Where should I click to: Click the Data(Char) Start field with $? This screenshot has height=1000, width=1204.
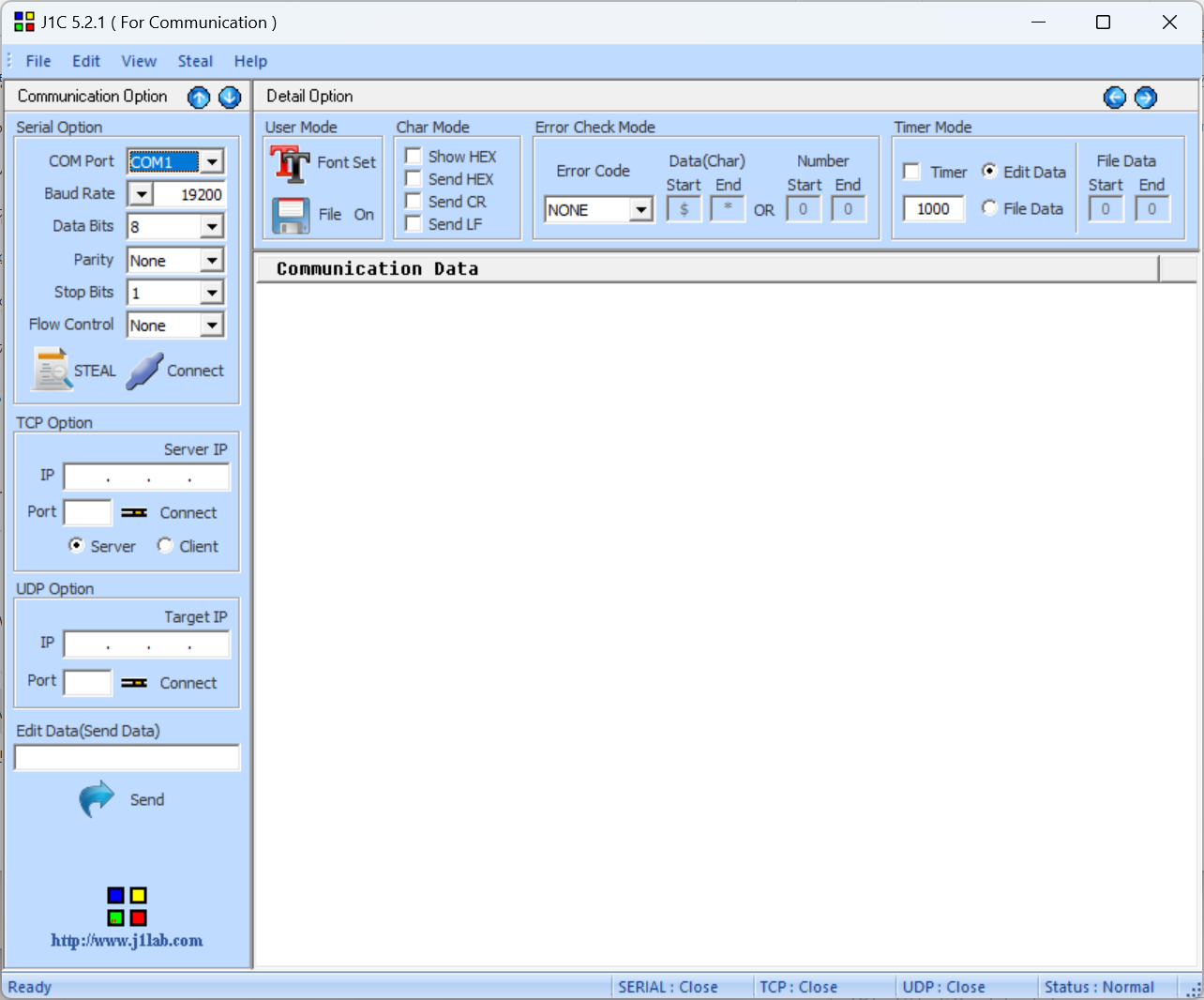(x=685, y=209)
